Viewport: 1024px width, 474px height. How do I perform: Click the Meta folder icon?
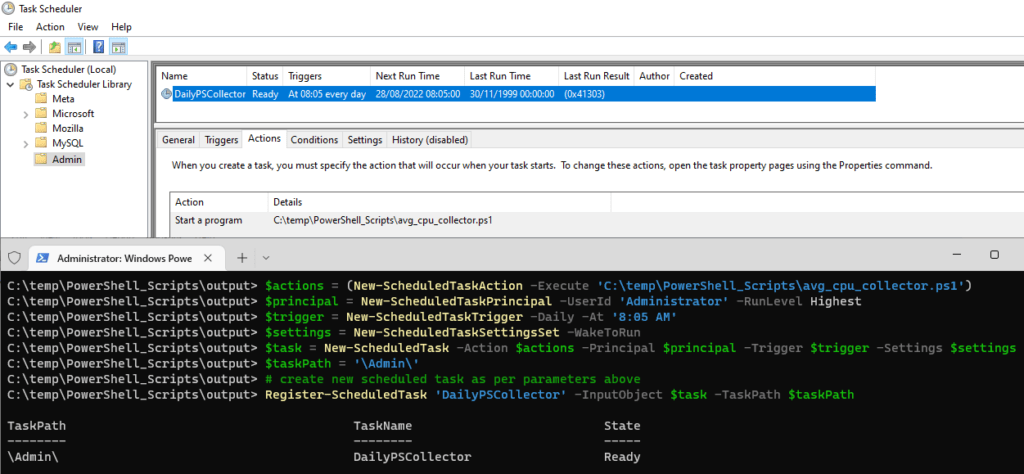coord(41,99)
